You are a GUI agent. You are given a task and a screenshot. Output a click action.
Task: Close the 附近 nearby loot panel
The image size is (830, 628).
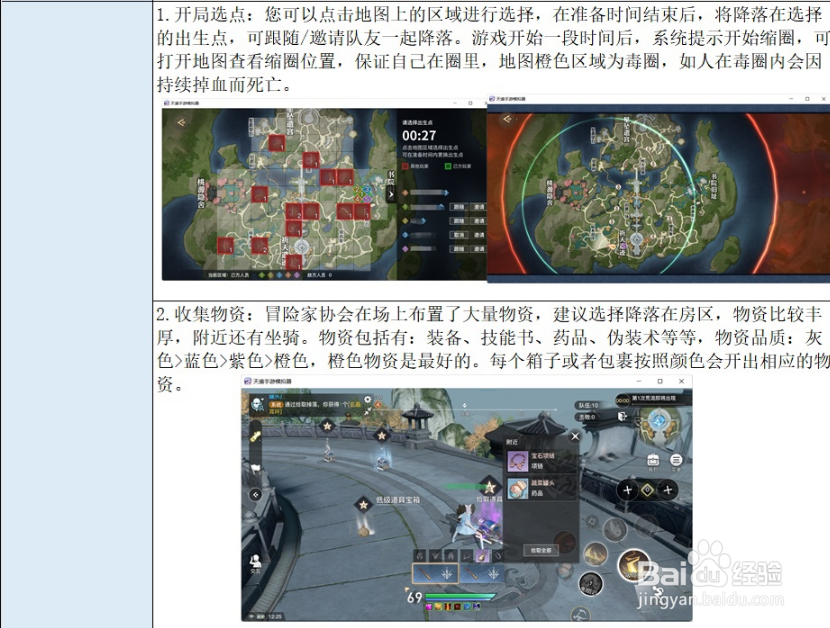point(575,436)
